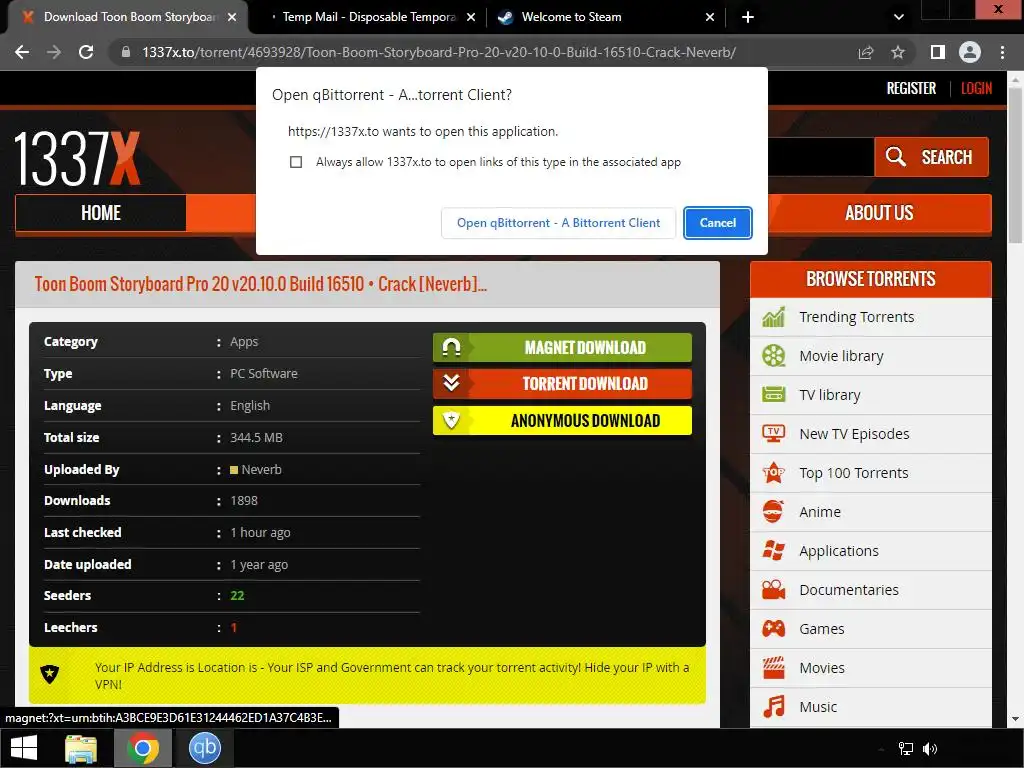Close the Temp Mail tab

[471, 18]
